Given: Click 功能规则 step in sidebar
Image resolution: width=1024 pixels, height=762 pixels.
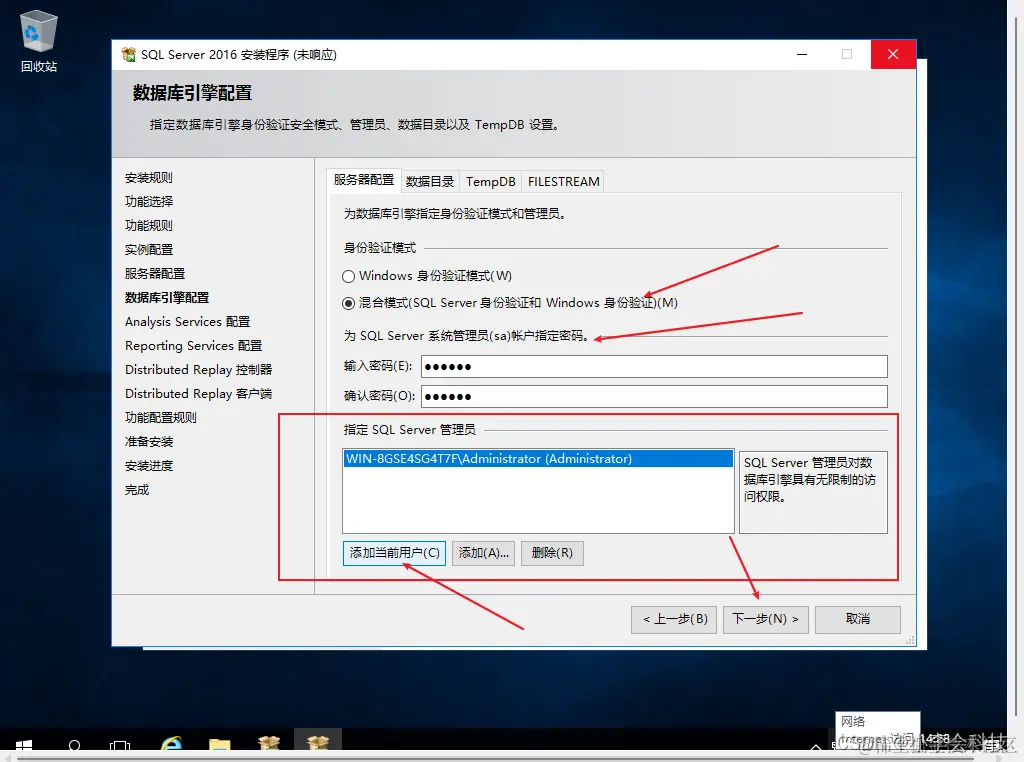Looking at the screenshot, I should pos(149,226).
